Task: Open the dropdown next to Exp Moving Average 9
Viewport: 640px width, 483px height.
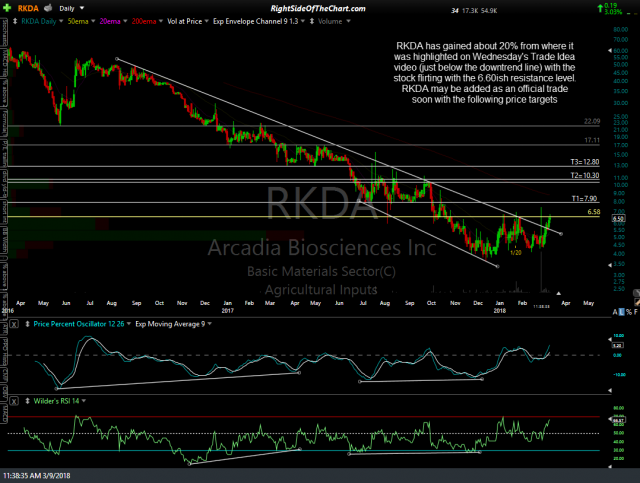Action: (x=210, y=324)
